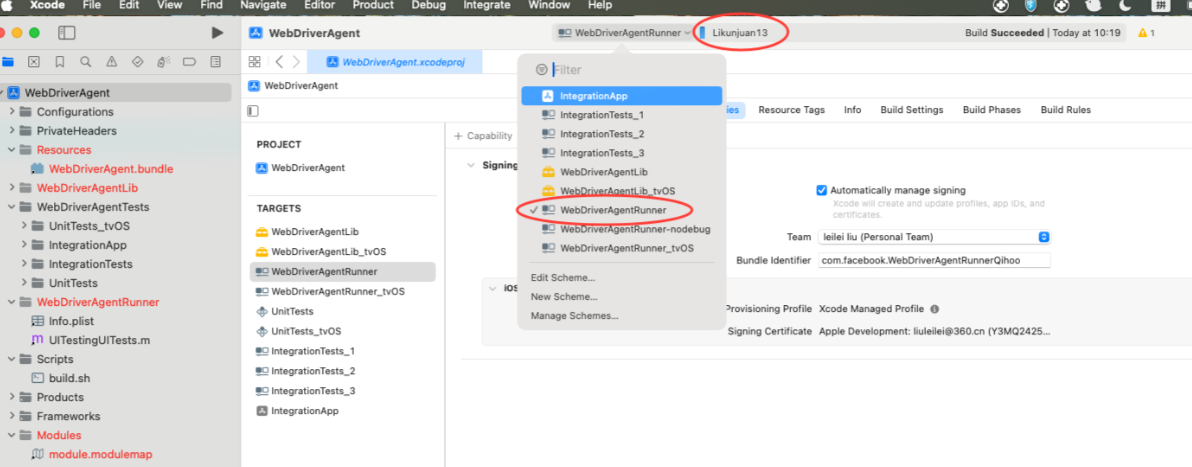Open the WebDriverAgentRunner scheme selector
This screenshot has height=467, width=1192.
point(625,33)
